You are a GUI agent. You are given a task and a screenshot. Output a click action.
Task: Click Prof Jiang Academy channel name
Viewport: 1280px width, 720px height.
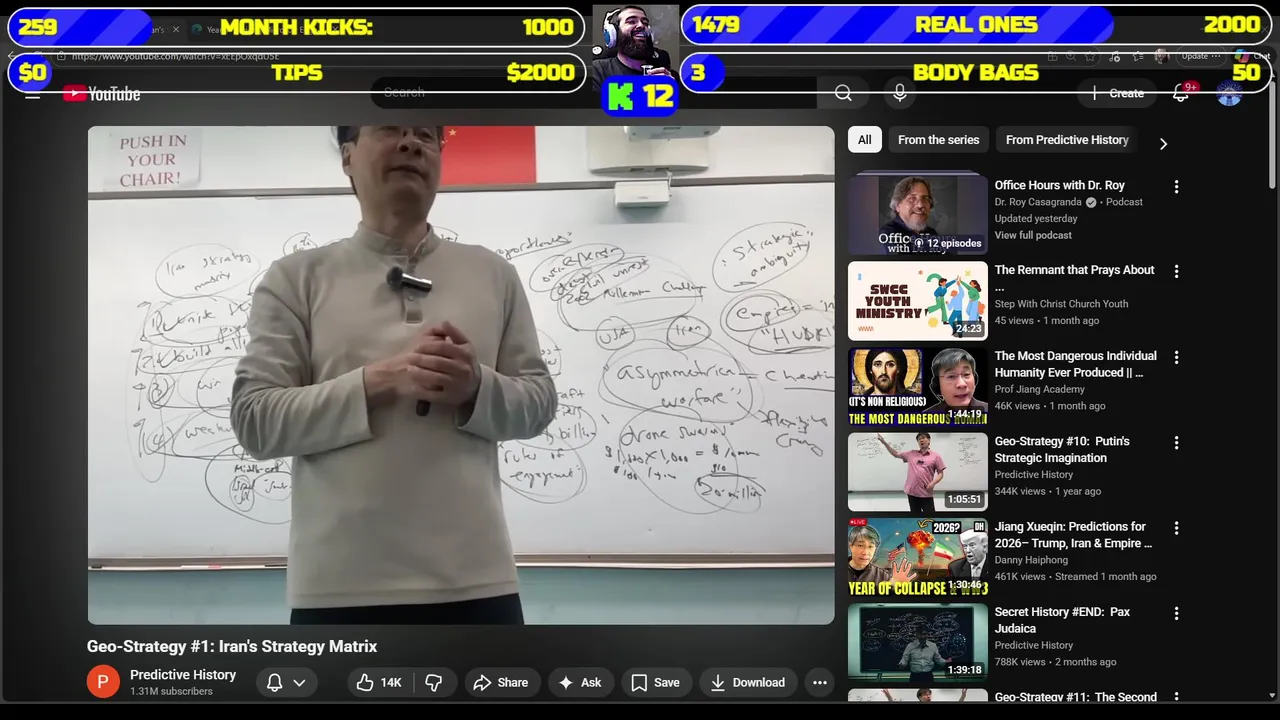tap(1040, 389)
